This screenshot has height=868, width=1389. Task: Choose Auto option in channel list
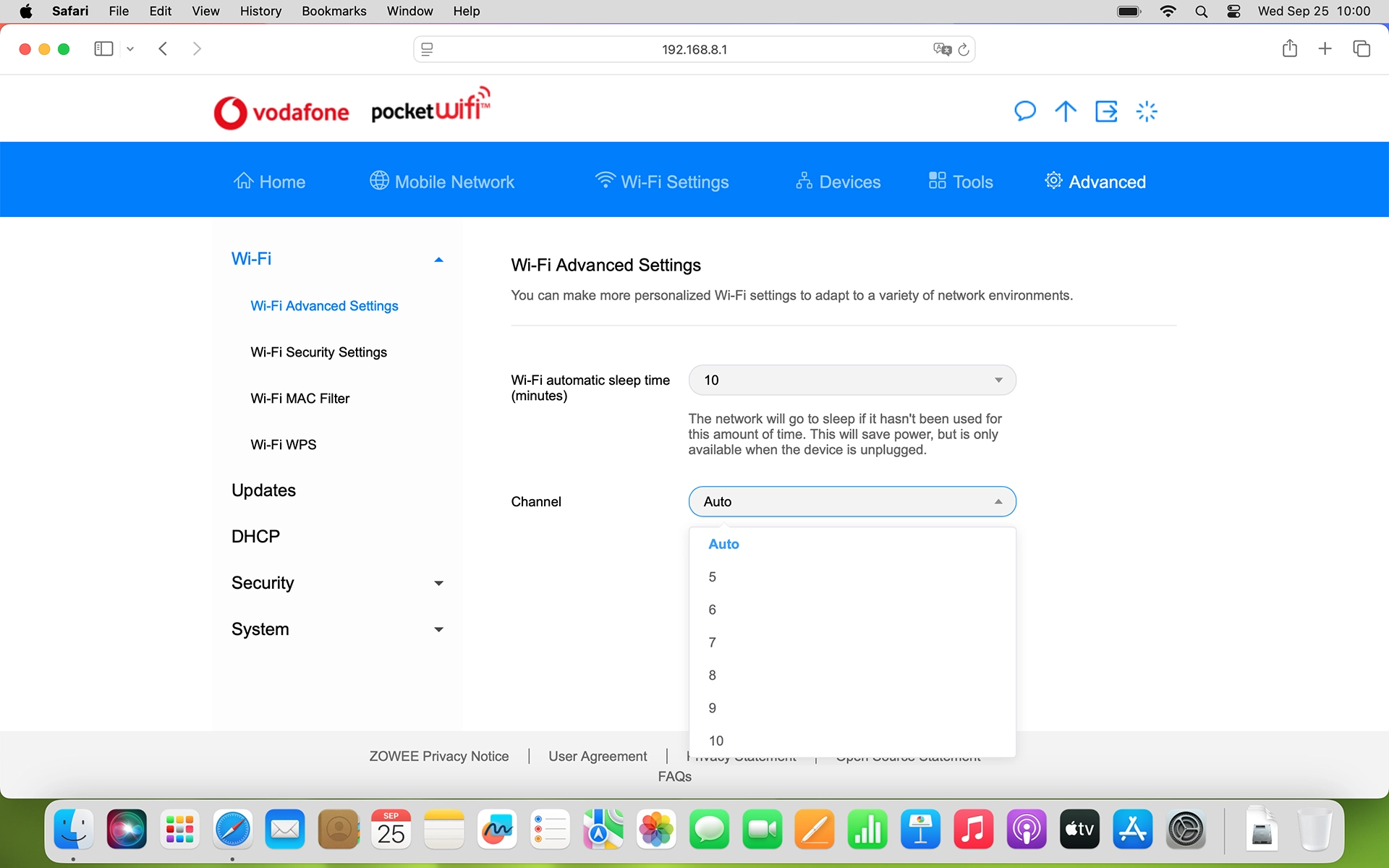point(723,544)
